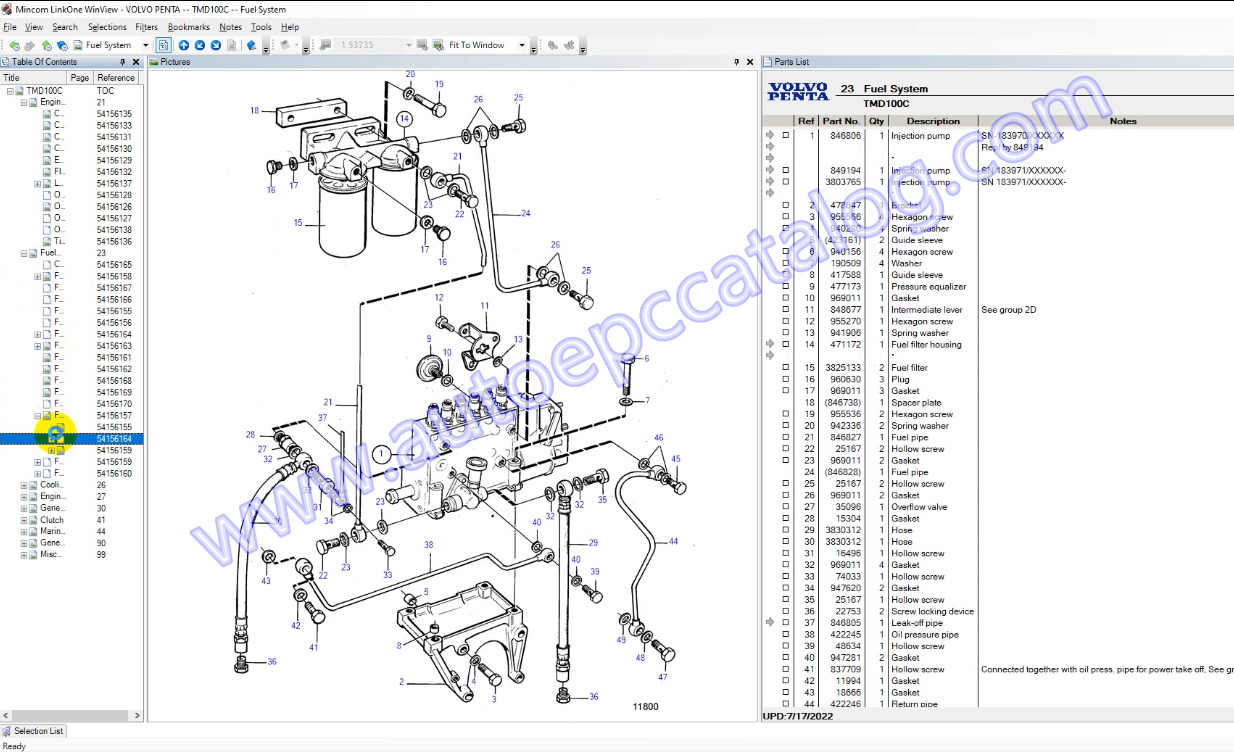Click the Reference column header in contents
Viewport: 1234px width, 752px height.
(x=116, y=77)
